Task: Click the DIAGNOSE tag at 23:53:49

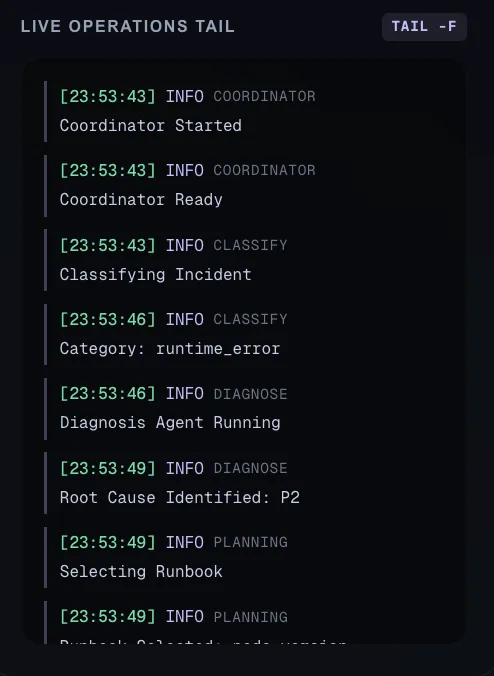Action: click(x=250, y=468)
